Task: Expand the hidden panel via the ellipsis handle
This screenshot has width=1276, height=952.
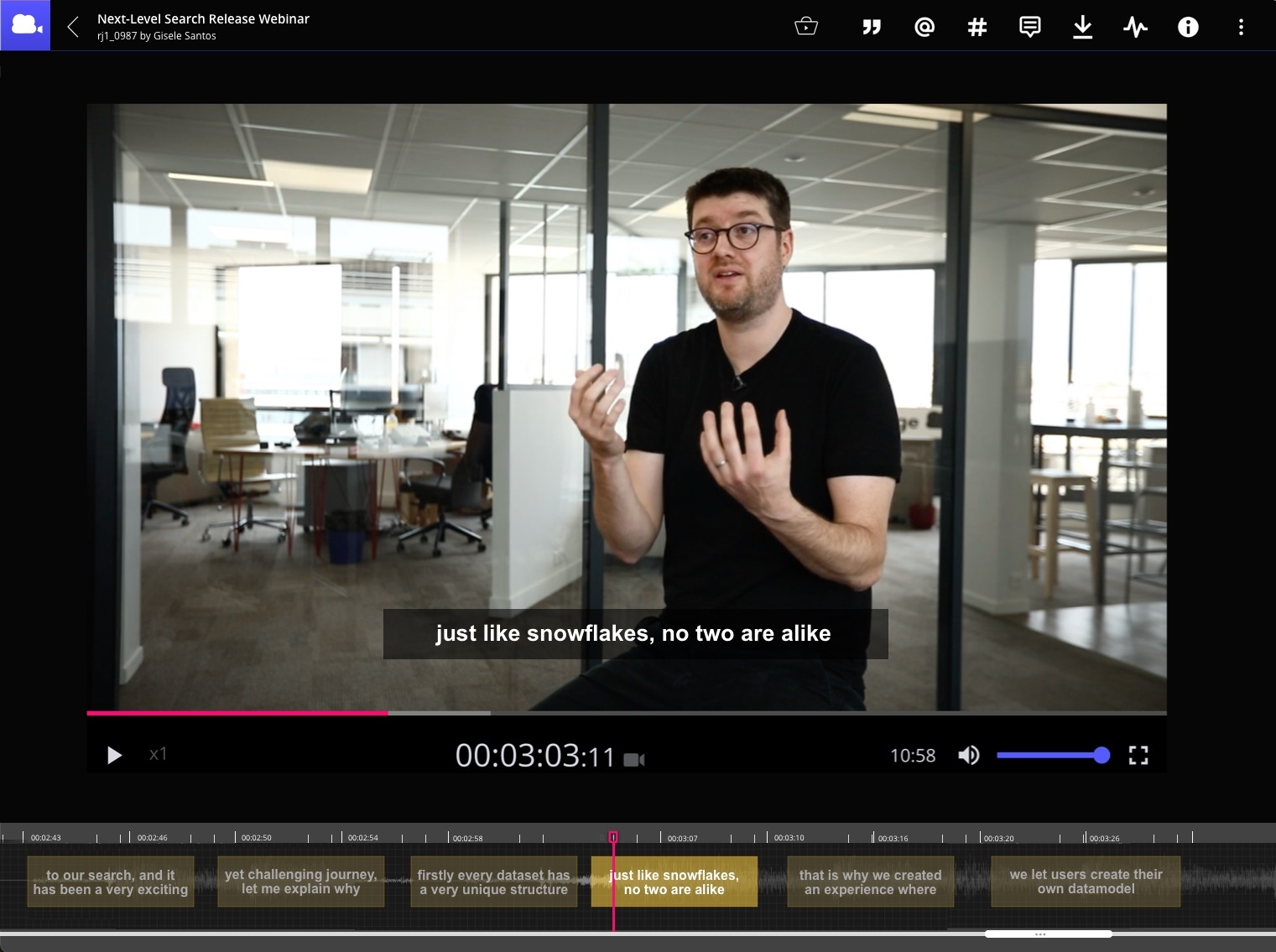Action: [x=1040, y=933]
